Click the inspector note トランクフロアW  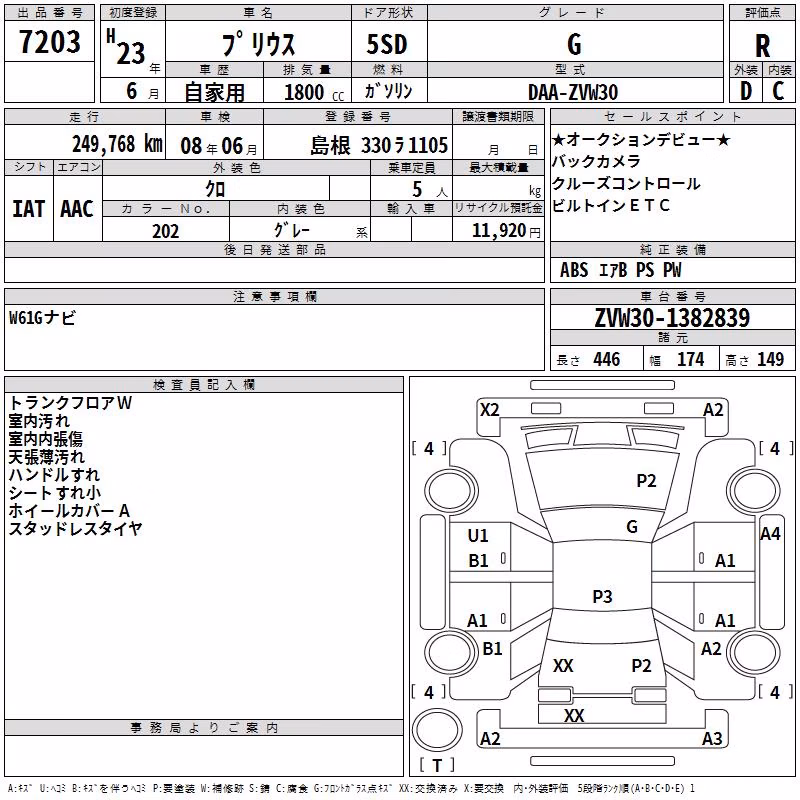70,403
